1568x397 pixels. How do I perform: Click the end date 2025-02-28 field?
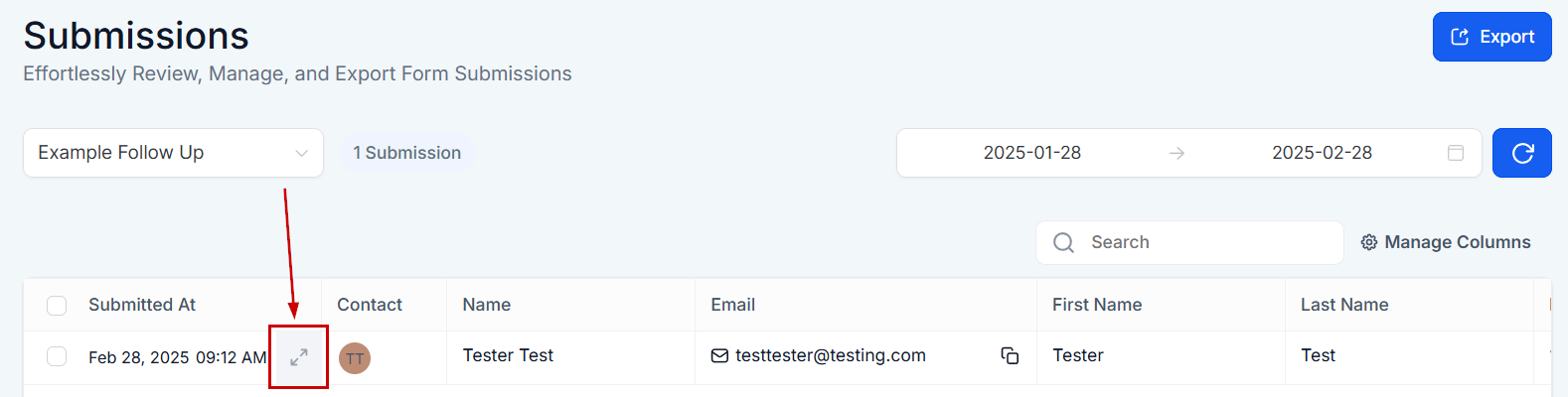tap(1322, 153)
